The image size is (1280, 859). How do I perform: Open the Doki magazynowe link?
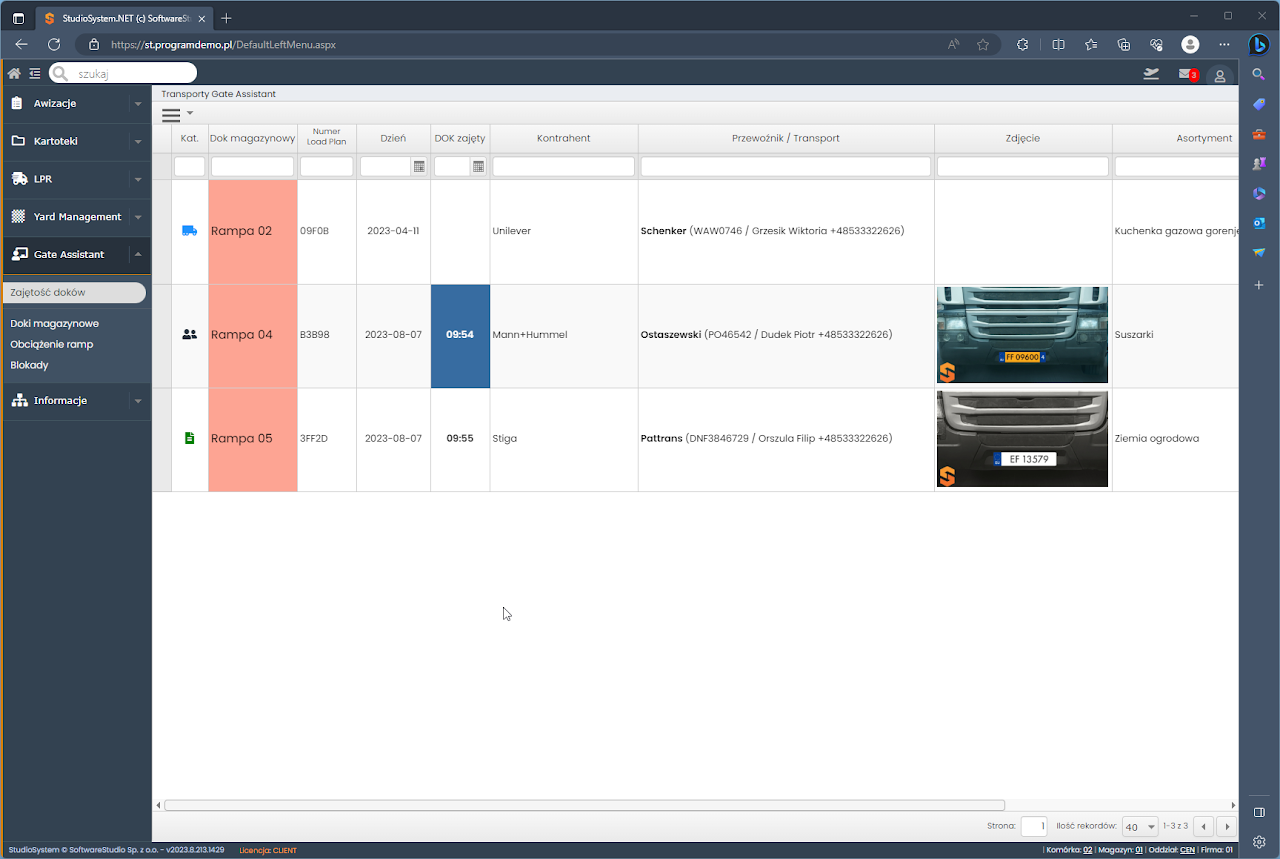coord(54,323)
